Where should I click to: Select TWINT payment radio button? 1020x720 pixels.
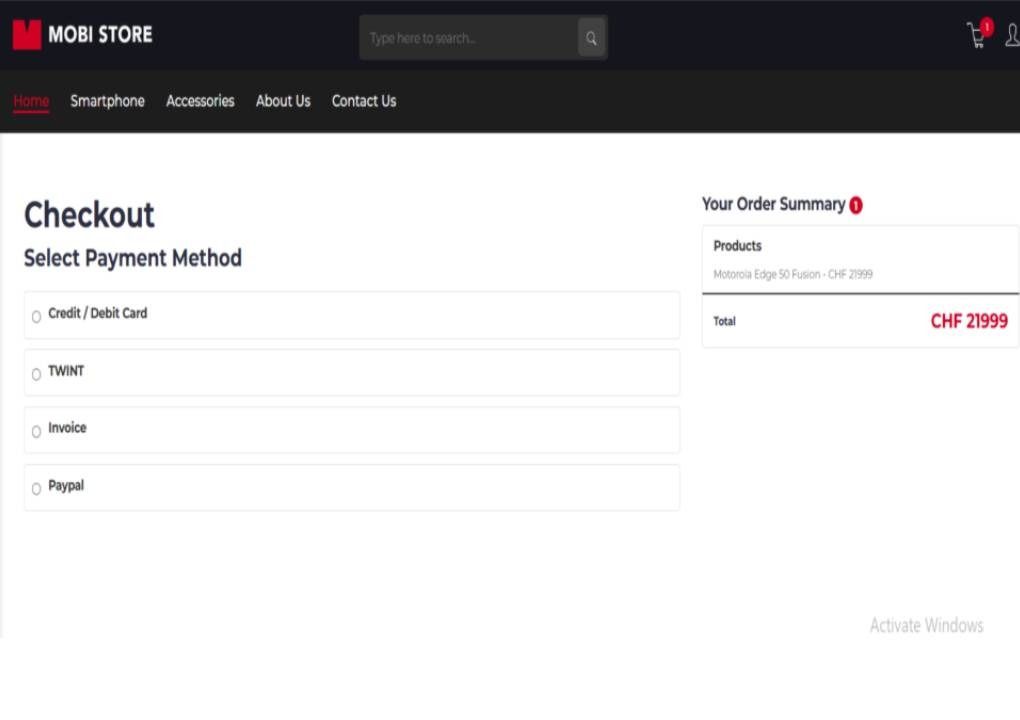[x=36, y=374]
